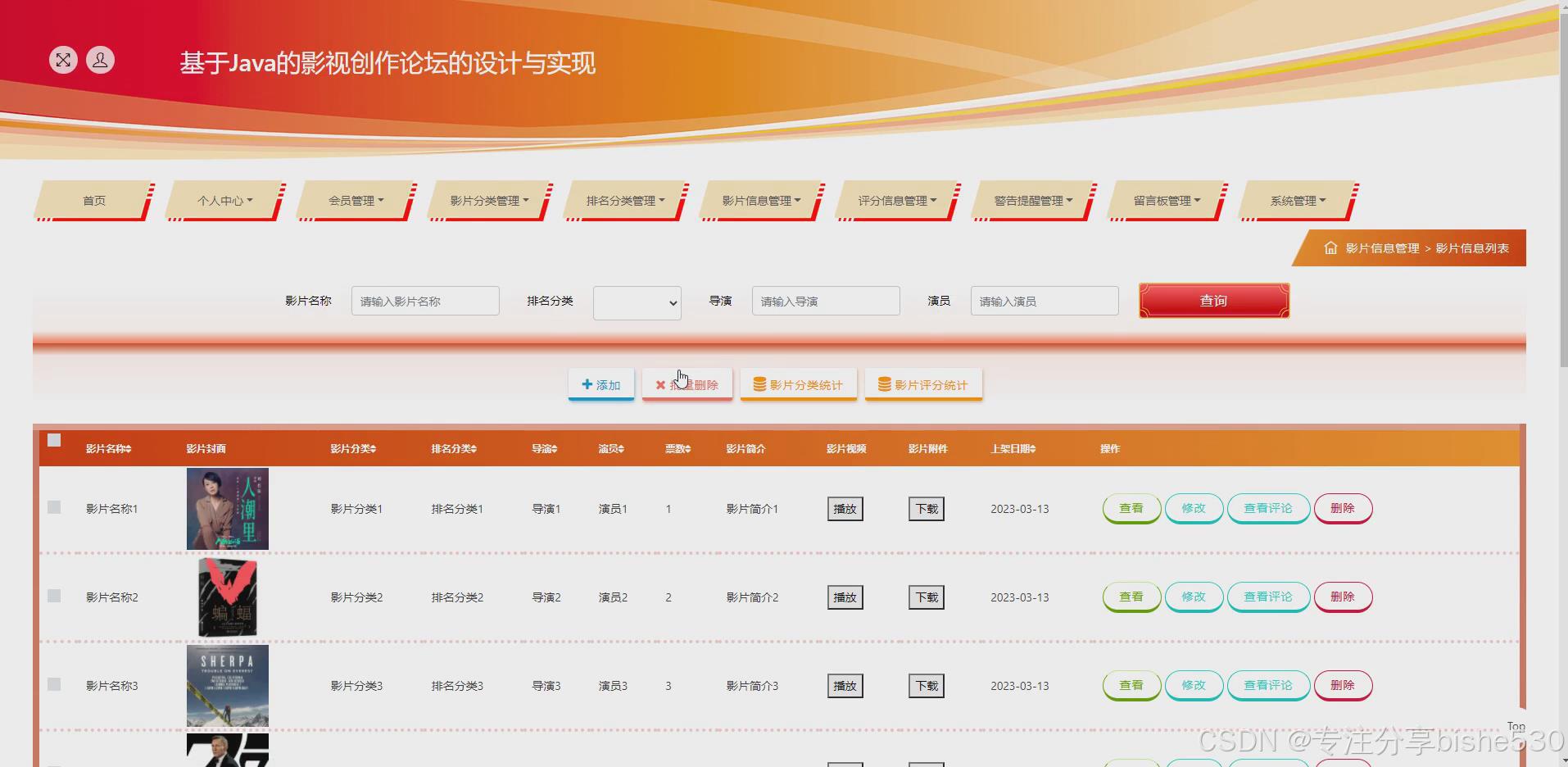
Task: Open the user profile icon in header
Action: [101, 60]
